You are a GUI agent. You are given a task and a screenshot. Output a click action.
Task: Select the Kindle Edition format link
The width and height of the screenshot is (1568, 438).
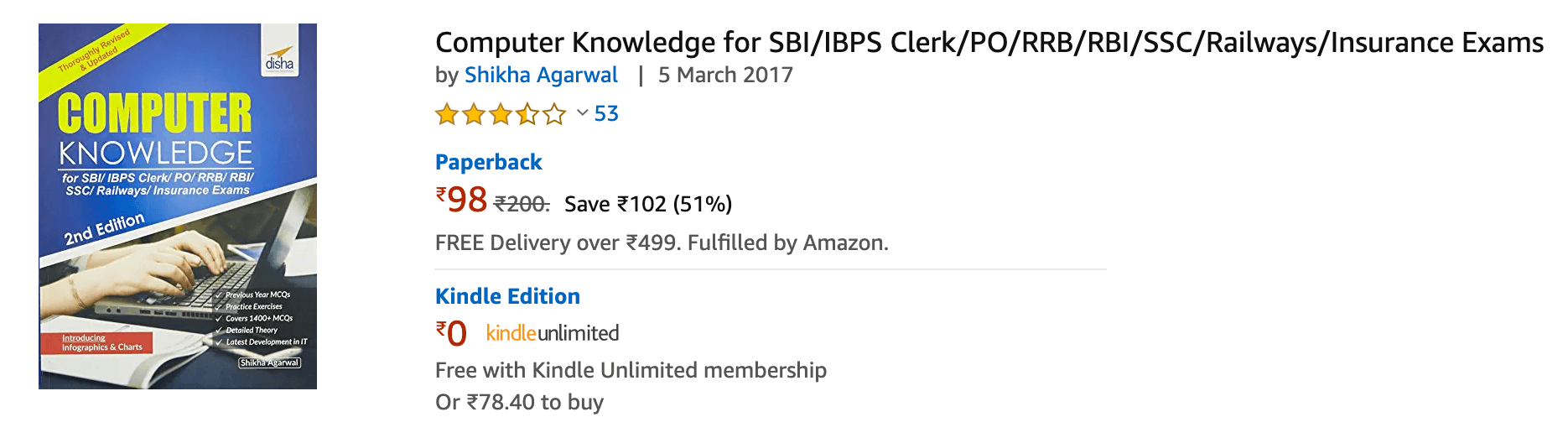[507, 296]
